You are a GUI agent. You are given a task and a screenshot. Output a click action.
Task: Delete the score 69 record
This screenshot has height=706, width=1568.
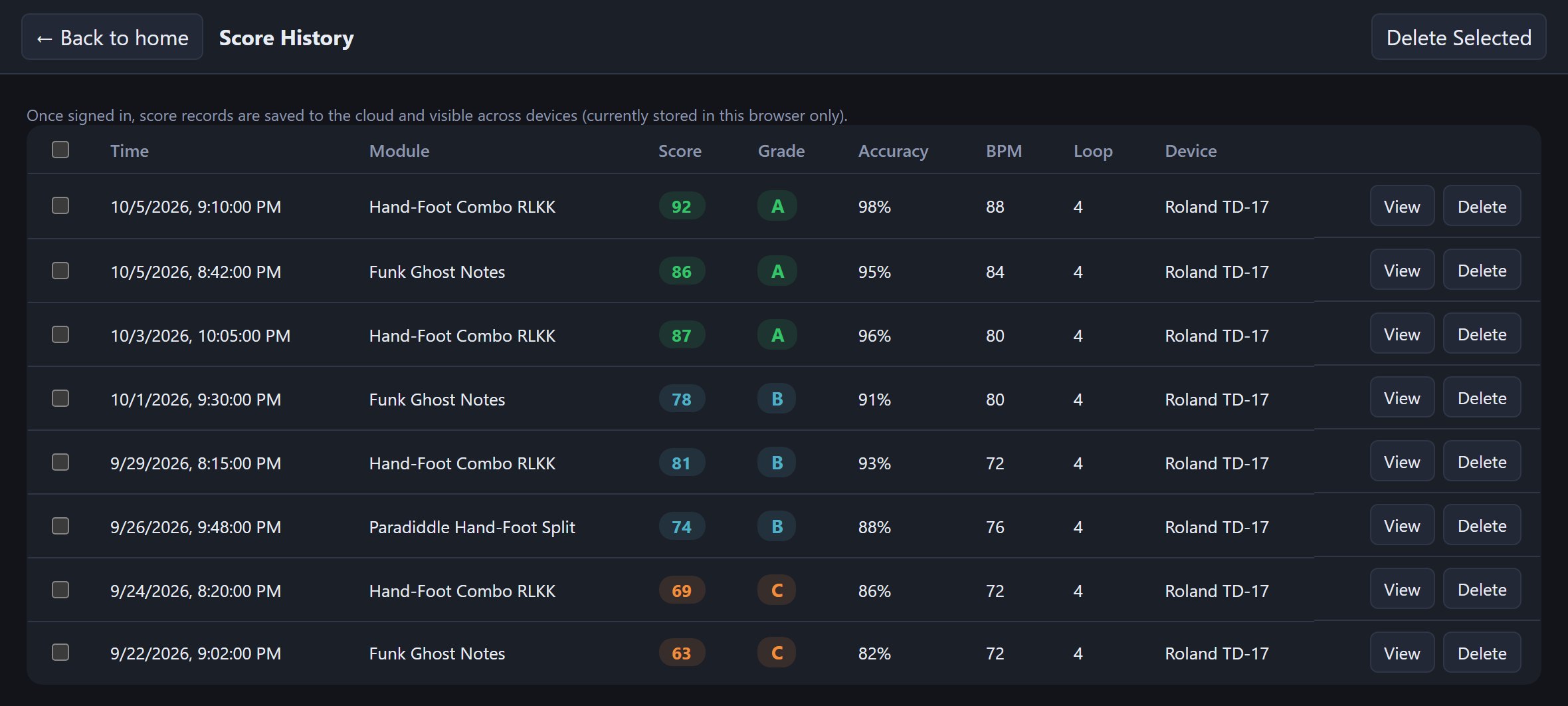click(x=1482, y=588)
